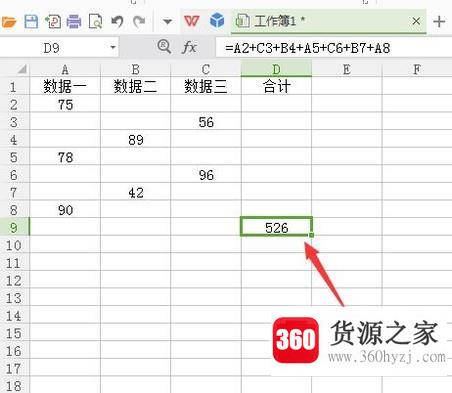Select row 1 header
This screenshot has width=452, height=393.
[x=14, y=87]
